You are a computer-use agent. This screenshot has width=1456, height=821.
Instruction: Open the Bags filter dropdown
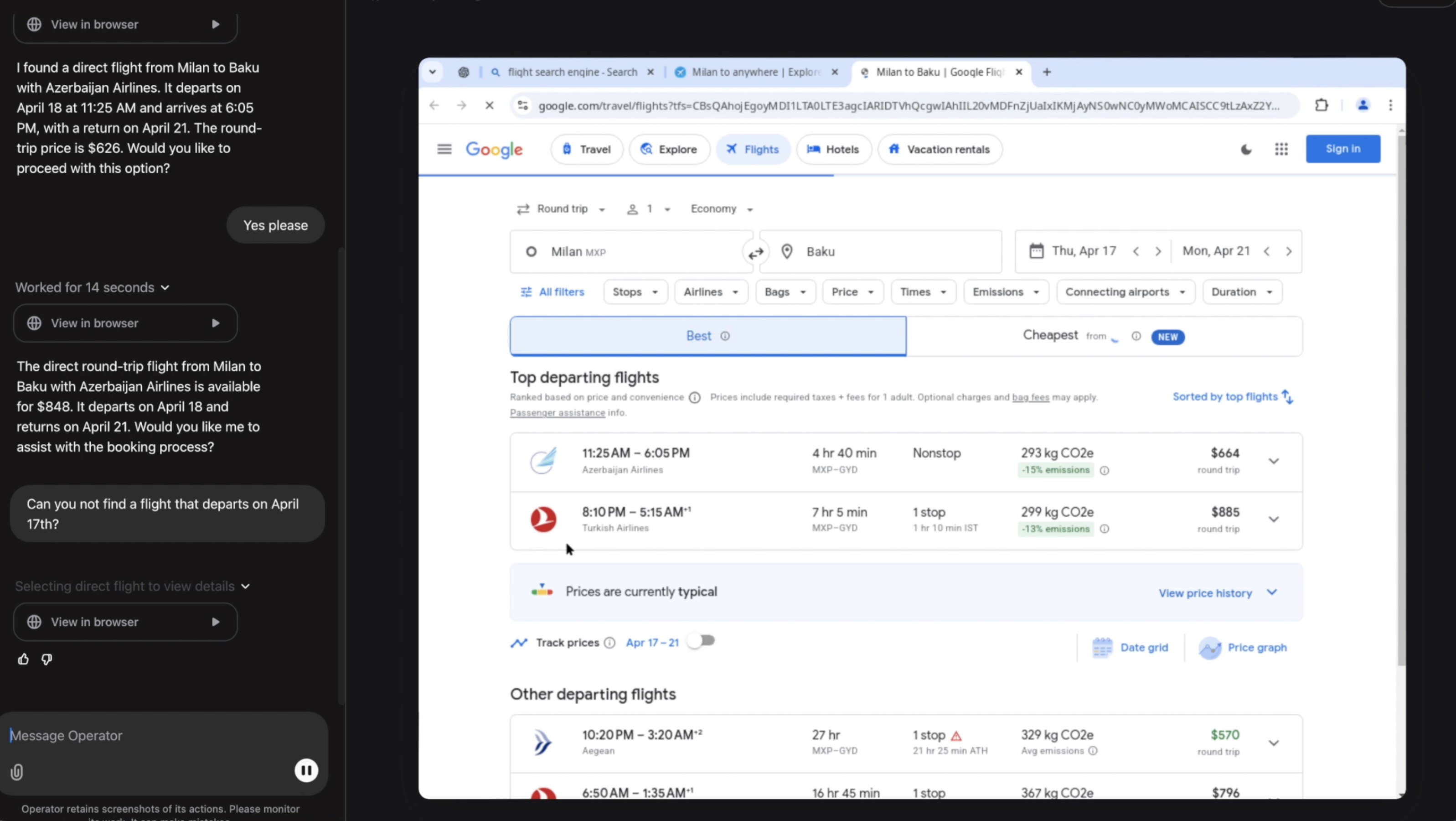click(785, 292)
